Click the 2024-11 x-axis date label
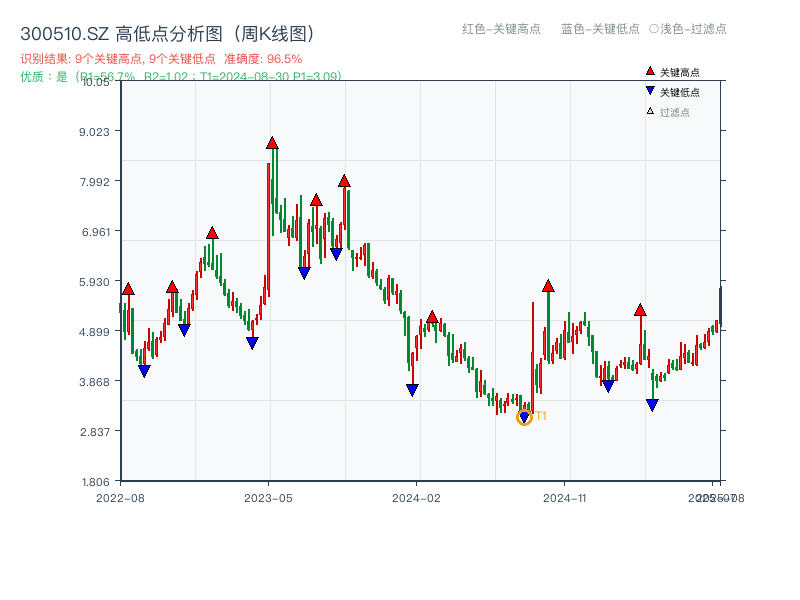The image size is (800, 600). click(x=567, y=495)
